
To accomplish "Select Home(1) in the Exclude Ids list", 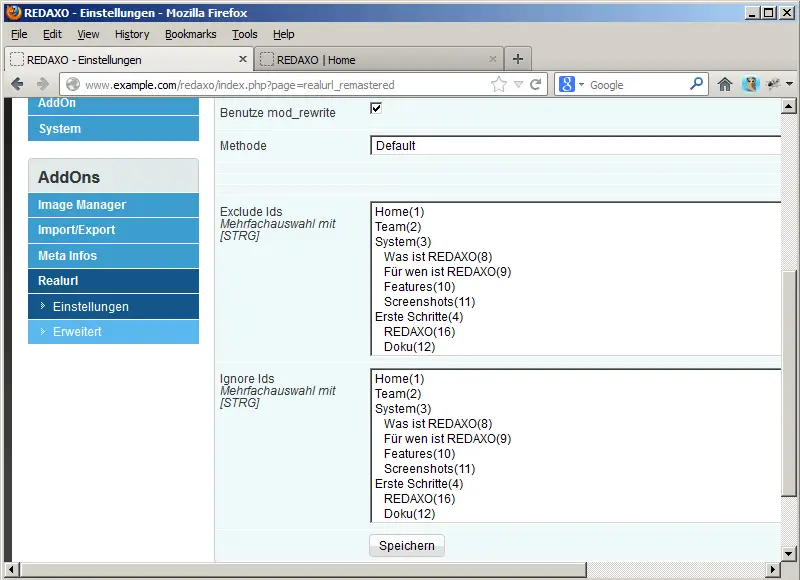I will click(576, 212).
